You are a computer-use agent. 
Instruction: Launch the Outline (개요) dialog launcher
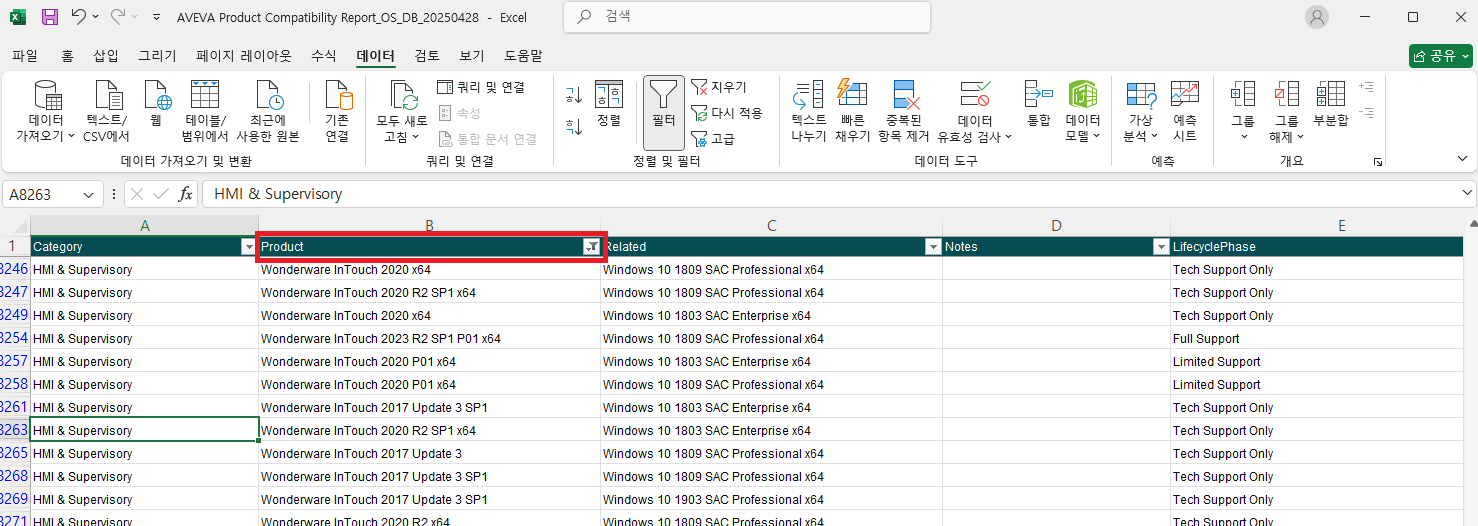pyautogui.click(x=1377, y=161)
